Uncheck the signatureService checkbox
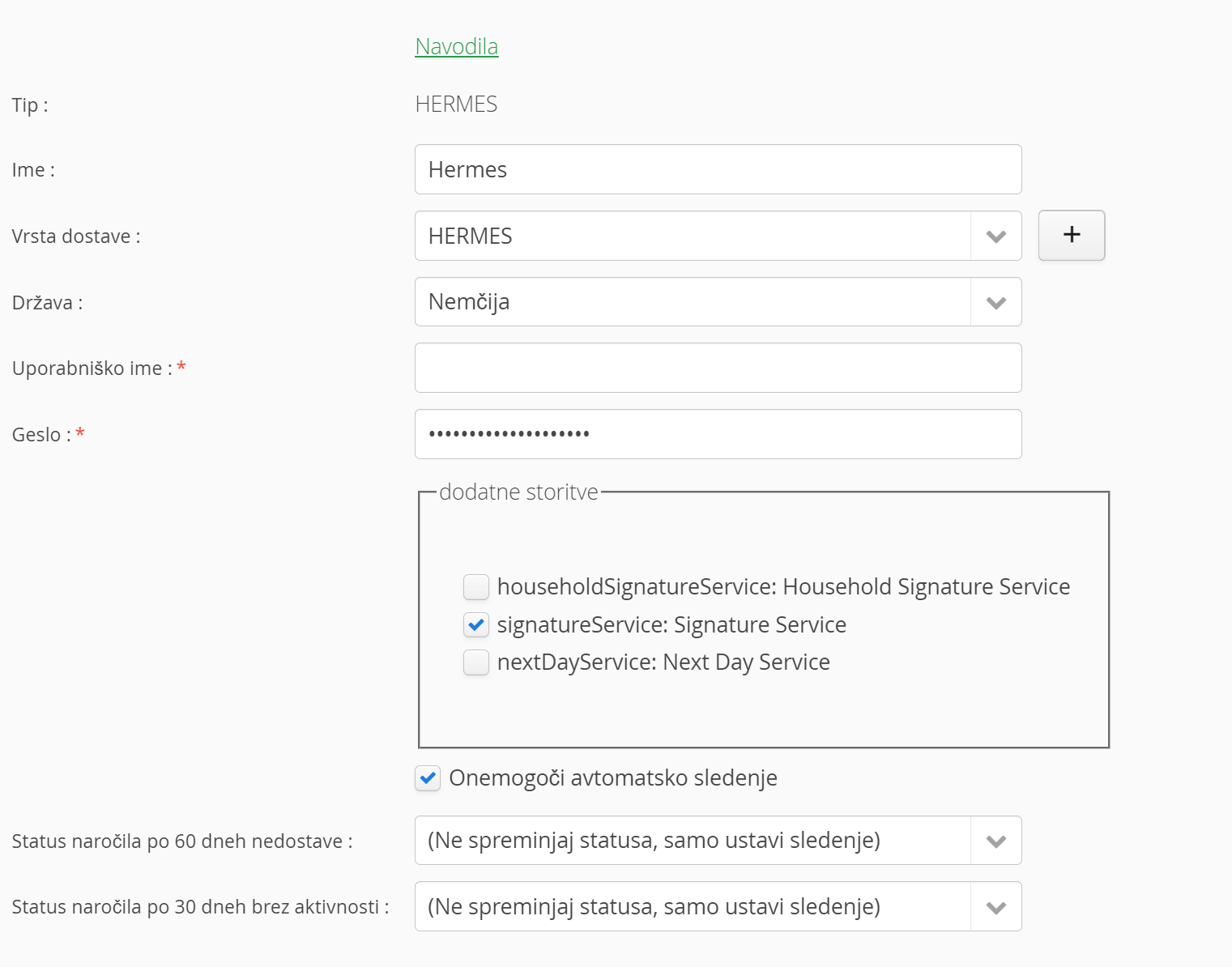Image resolution: width=1232 pixels, height=967 pixels. click(x=476, y=624)
